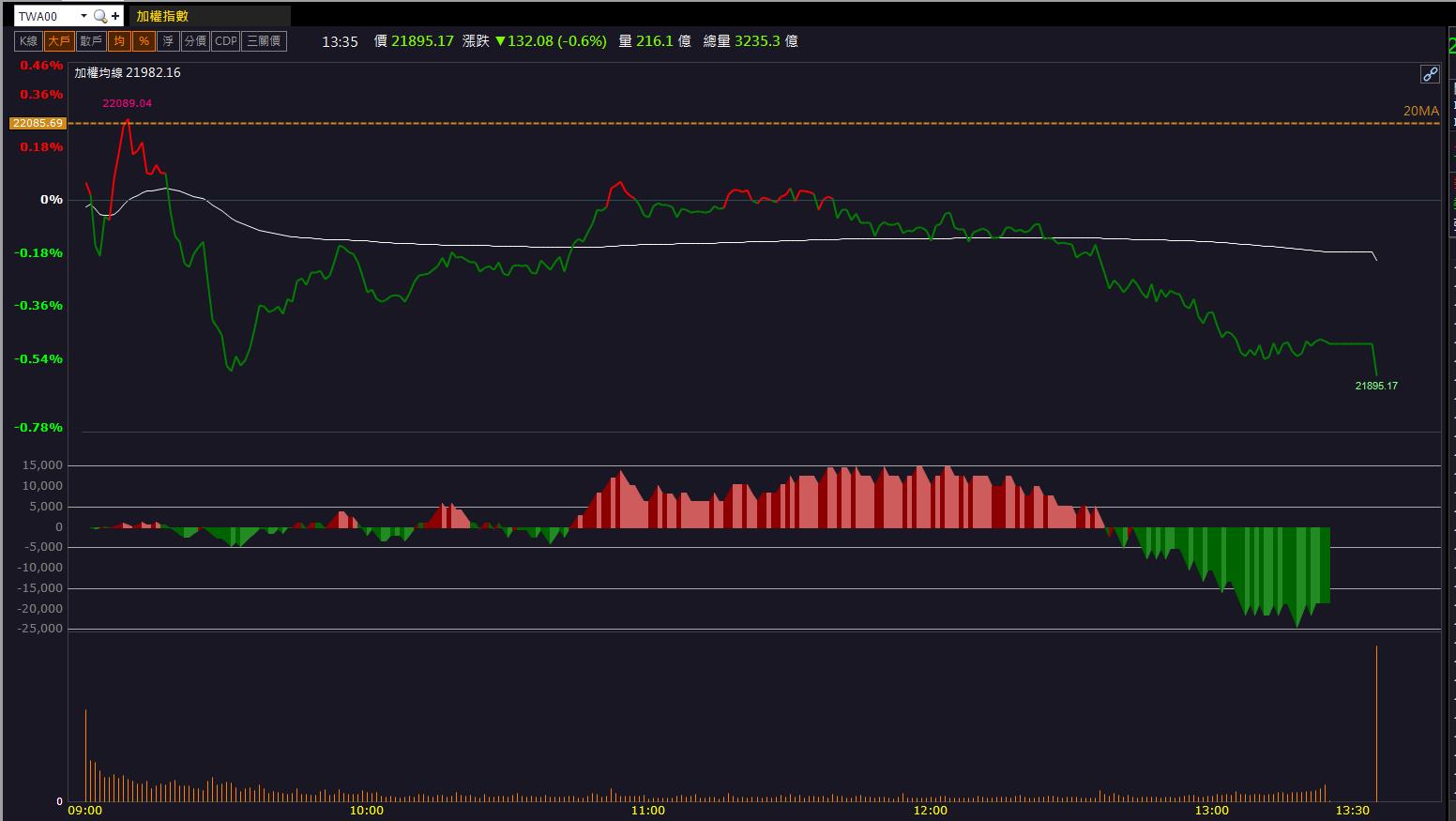Click the 22089.04 high price marker

coord(127,103)
